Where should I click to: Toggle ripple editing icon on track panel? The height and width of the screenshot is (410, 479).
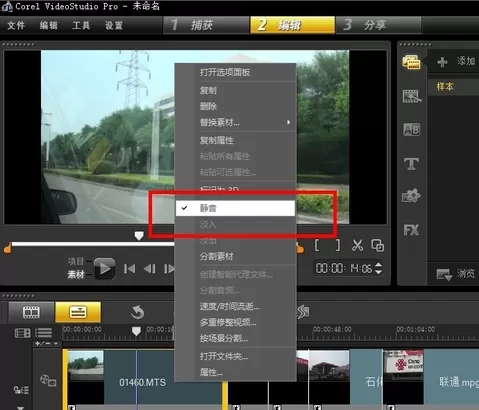[21, 390]
